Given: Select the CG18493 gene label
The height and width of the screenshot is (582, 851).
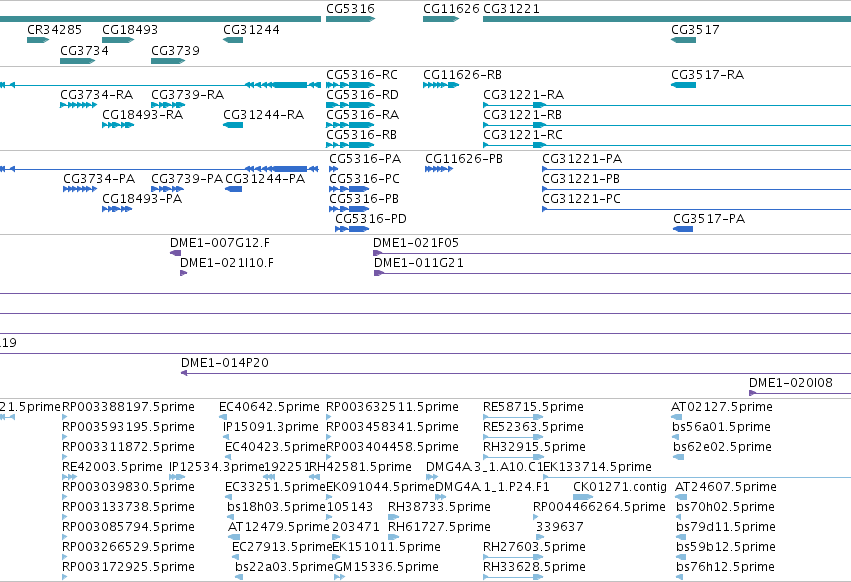Looking at the screenshot, I should coord(130,29).
